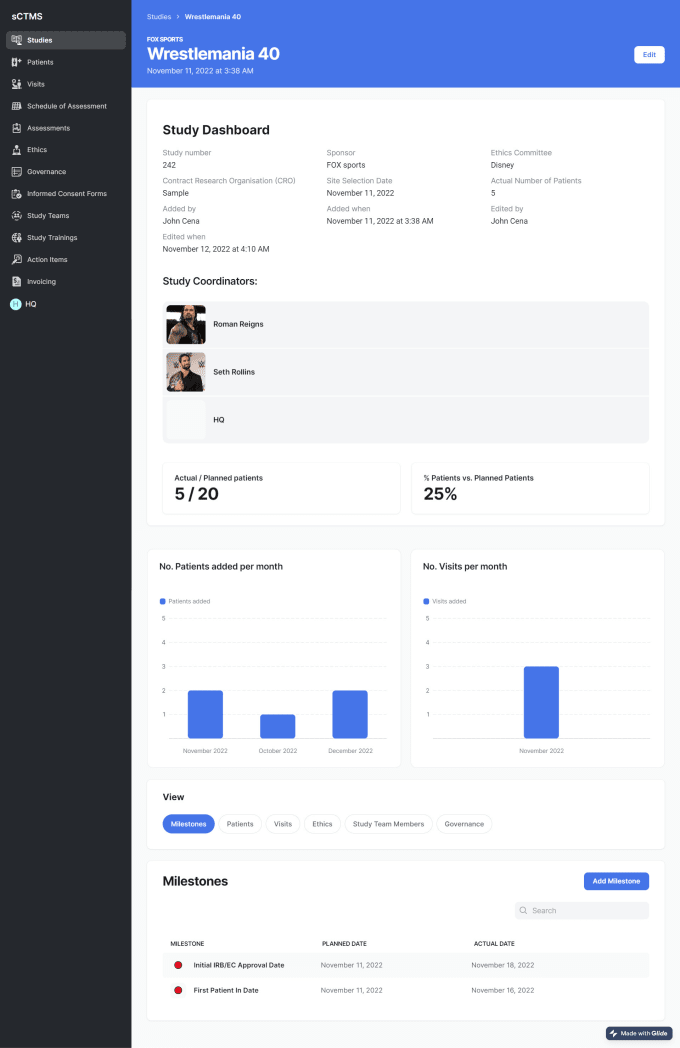Navigate to Invoicing label in sidebar
The height and width of the screenshot is (1048, 680).
(41, 281)
